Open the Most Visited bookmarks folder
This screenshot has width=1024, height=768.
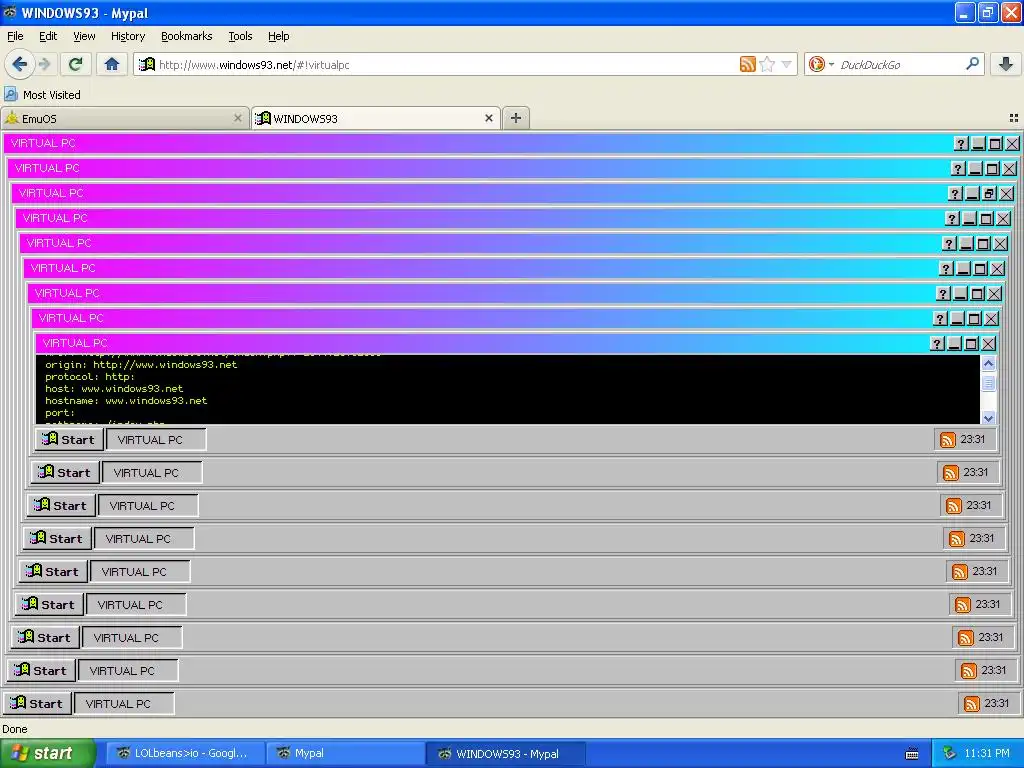[x=43, y=95]
